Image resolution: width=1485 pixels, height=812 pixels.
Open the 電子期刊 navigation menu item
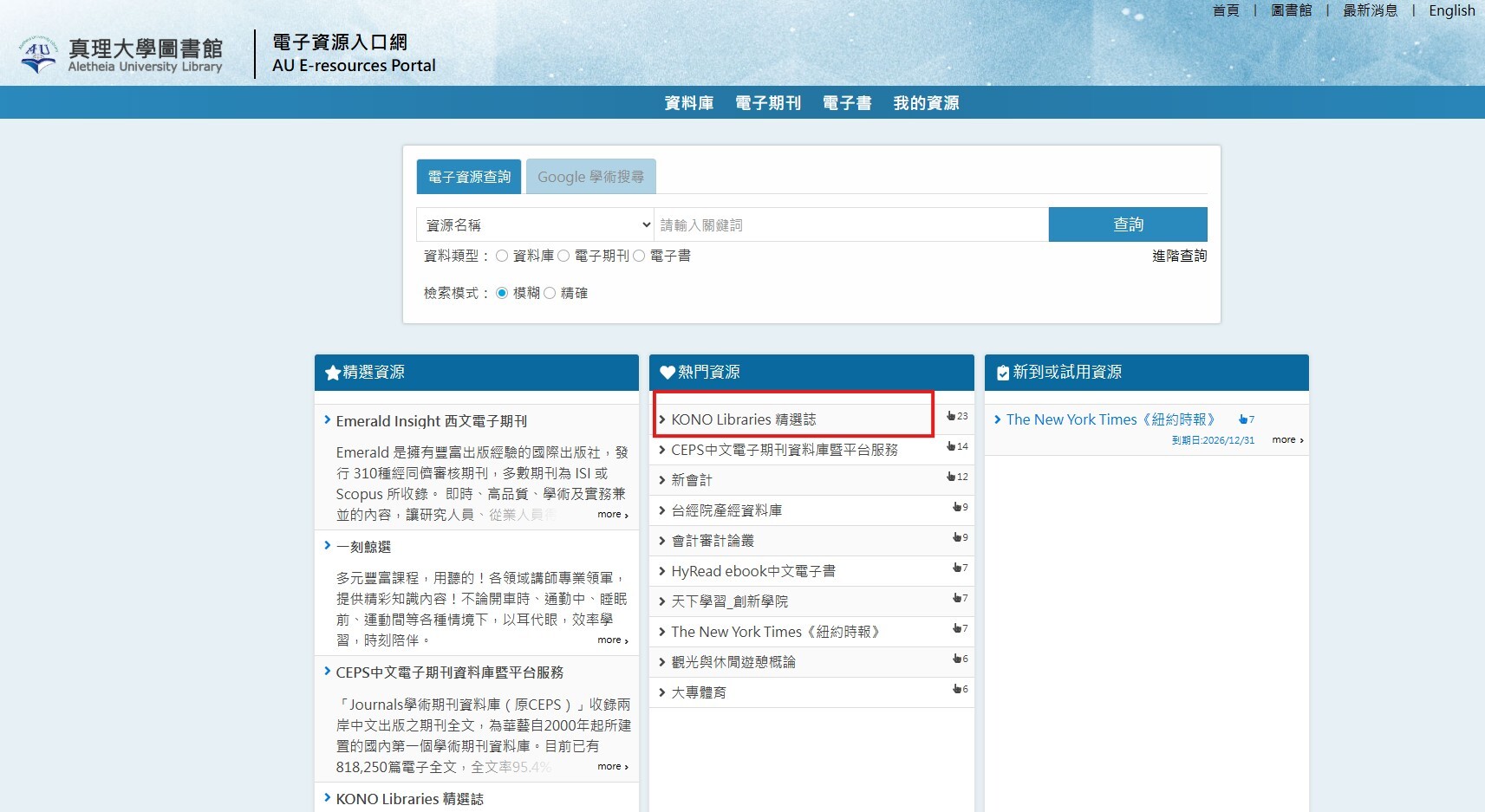(x=767, y=103)
